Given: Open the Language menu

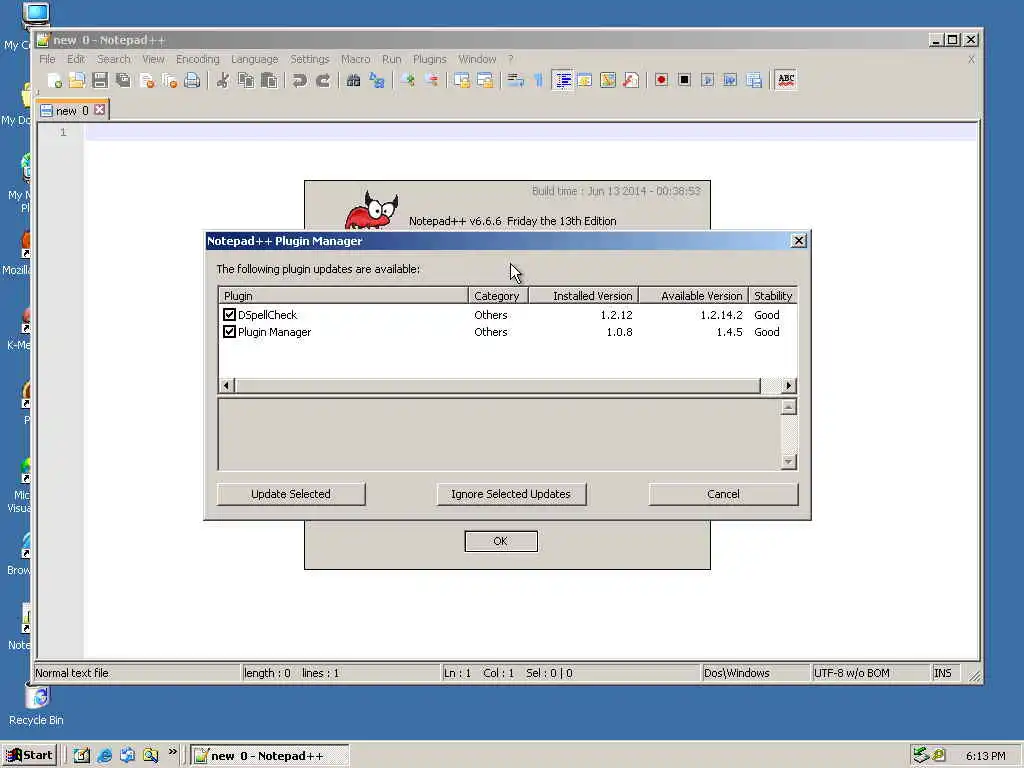Looking at the screenshot, I should pos(255,59).
